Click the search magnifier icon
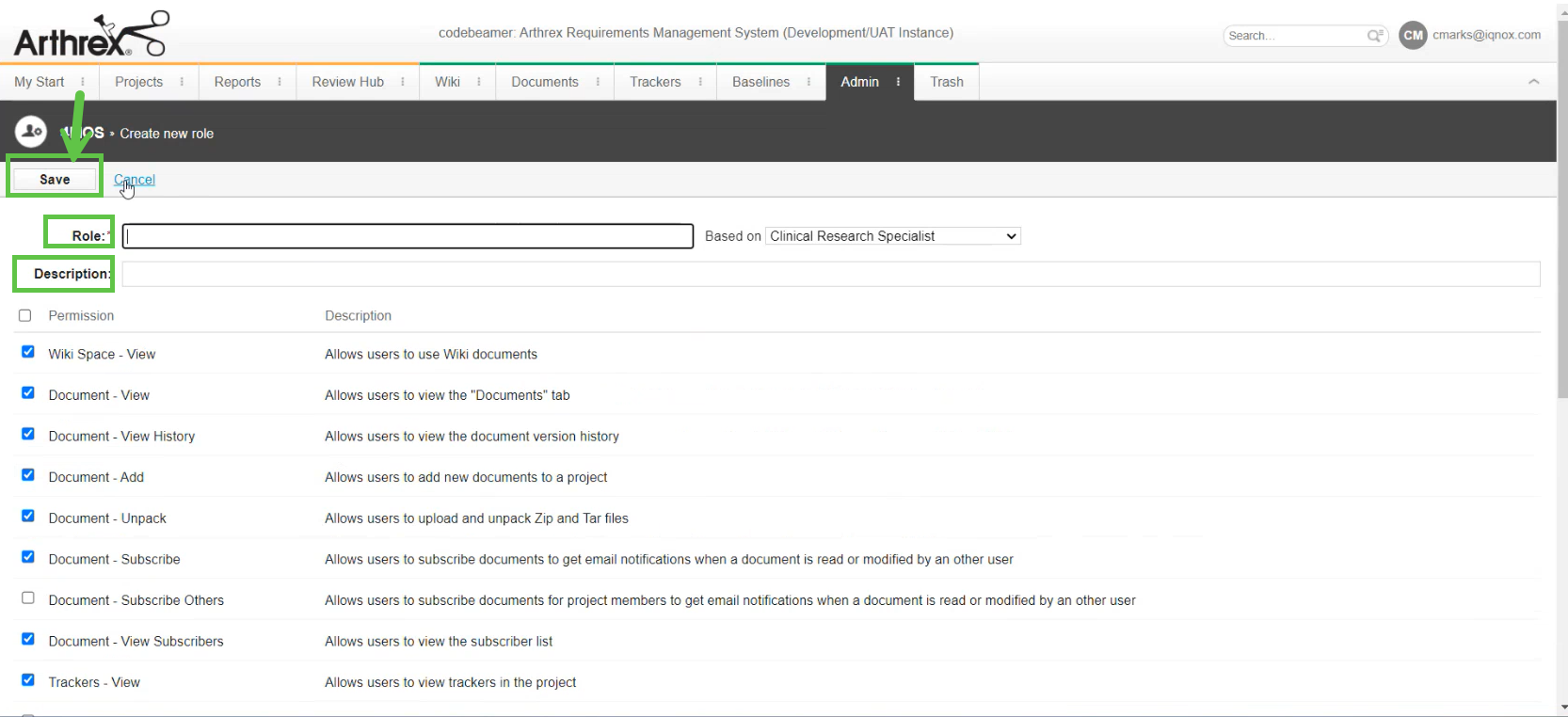Viewport: 1568px width, 717px height. (x=1375, y=36)
